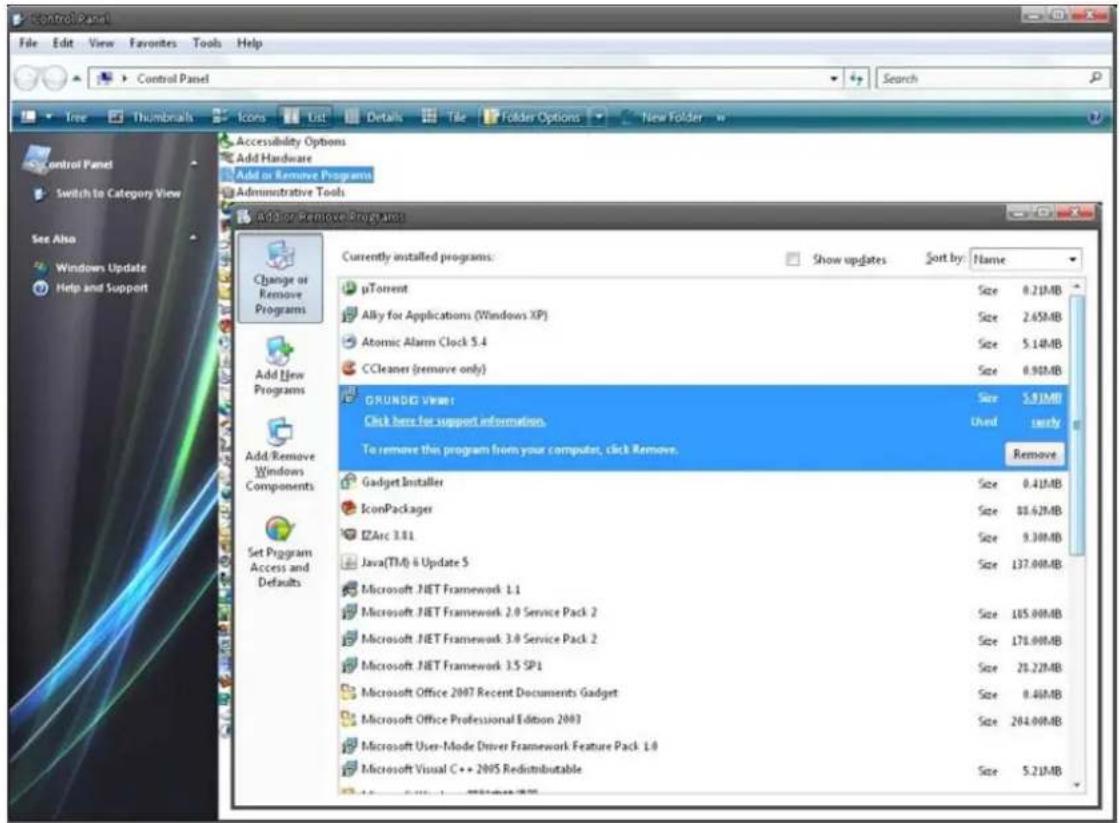Create a New Folder from toolbar
1120x823 pixels.
coord(662,117)
